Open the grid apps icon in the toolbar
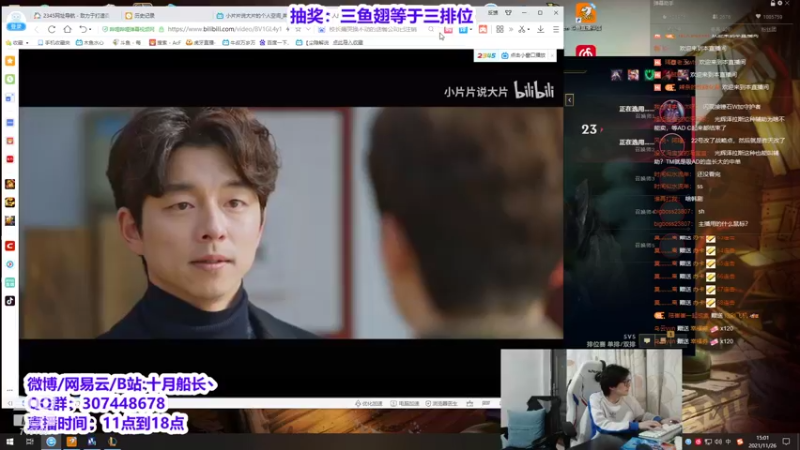The width and height of the screenshot is (800, 450). pyautogui.click(x=499, y=29)
